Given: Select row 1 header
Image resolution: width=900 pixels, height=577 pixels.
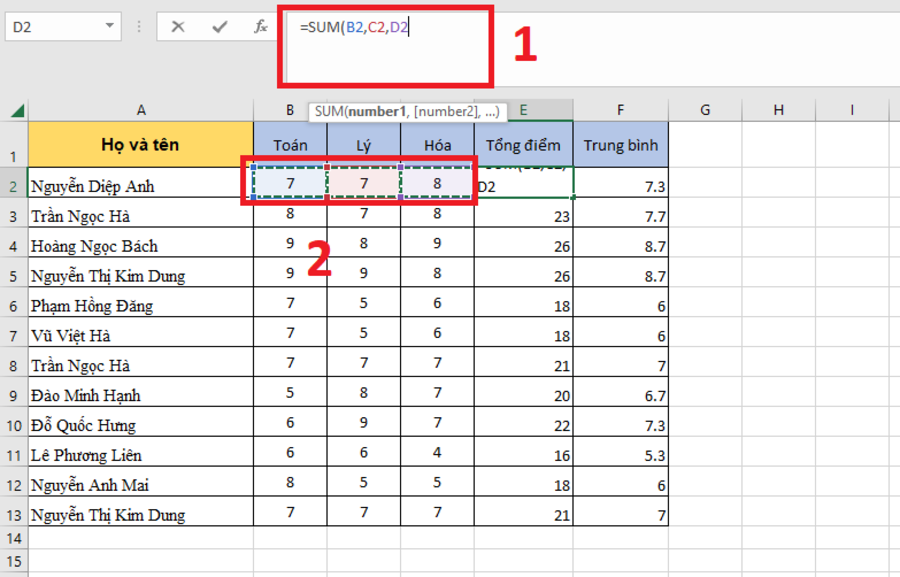Looking at the screenshot, I should 13,145.
